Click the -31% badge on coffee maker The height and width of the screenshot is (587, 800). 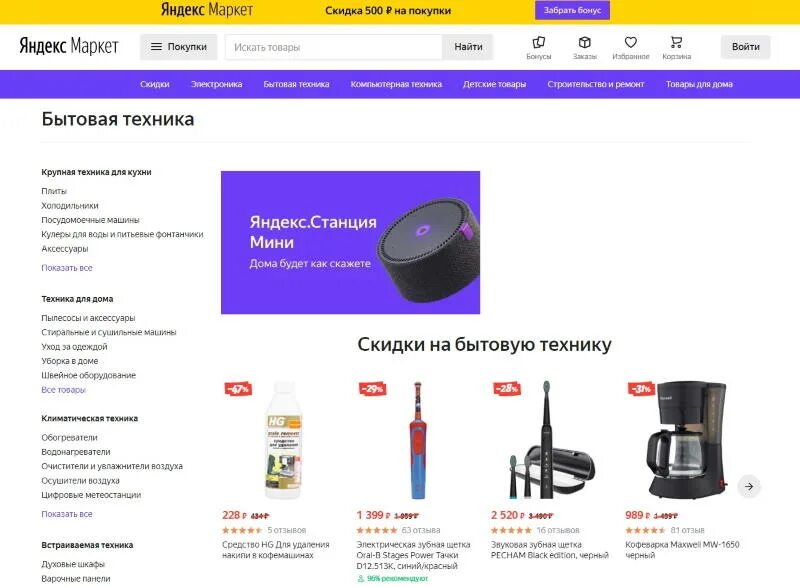coord(641,389)
